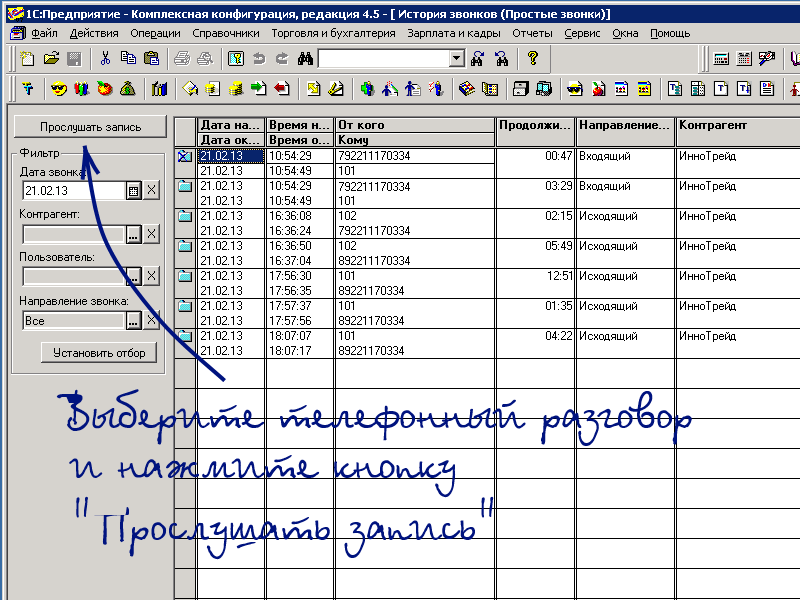This screenshot has width=800, height=600.
Task: Click the toolbar search text box
Action: pos(384,59)
